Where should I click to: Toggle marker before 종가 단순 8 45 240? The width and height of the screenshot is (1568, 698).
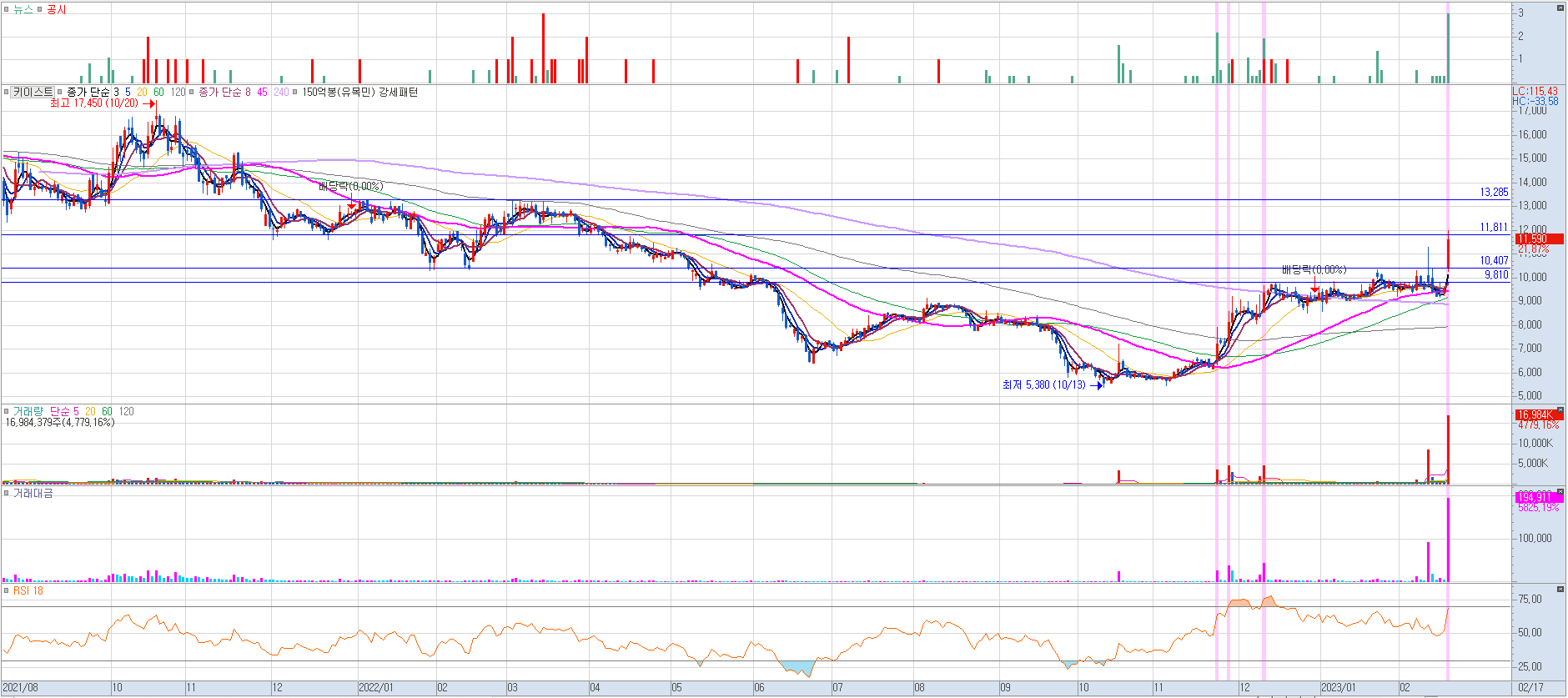click(x=192, y=92)
